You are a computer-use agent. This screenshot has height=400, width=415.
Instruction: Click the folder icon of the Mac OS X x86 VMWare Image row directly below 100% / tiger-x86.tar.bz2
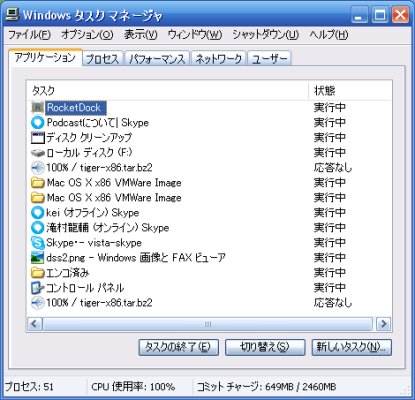(x=37, y=183)
